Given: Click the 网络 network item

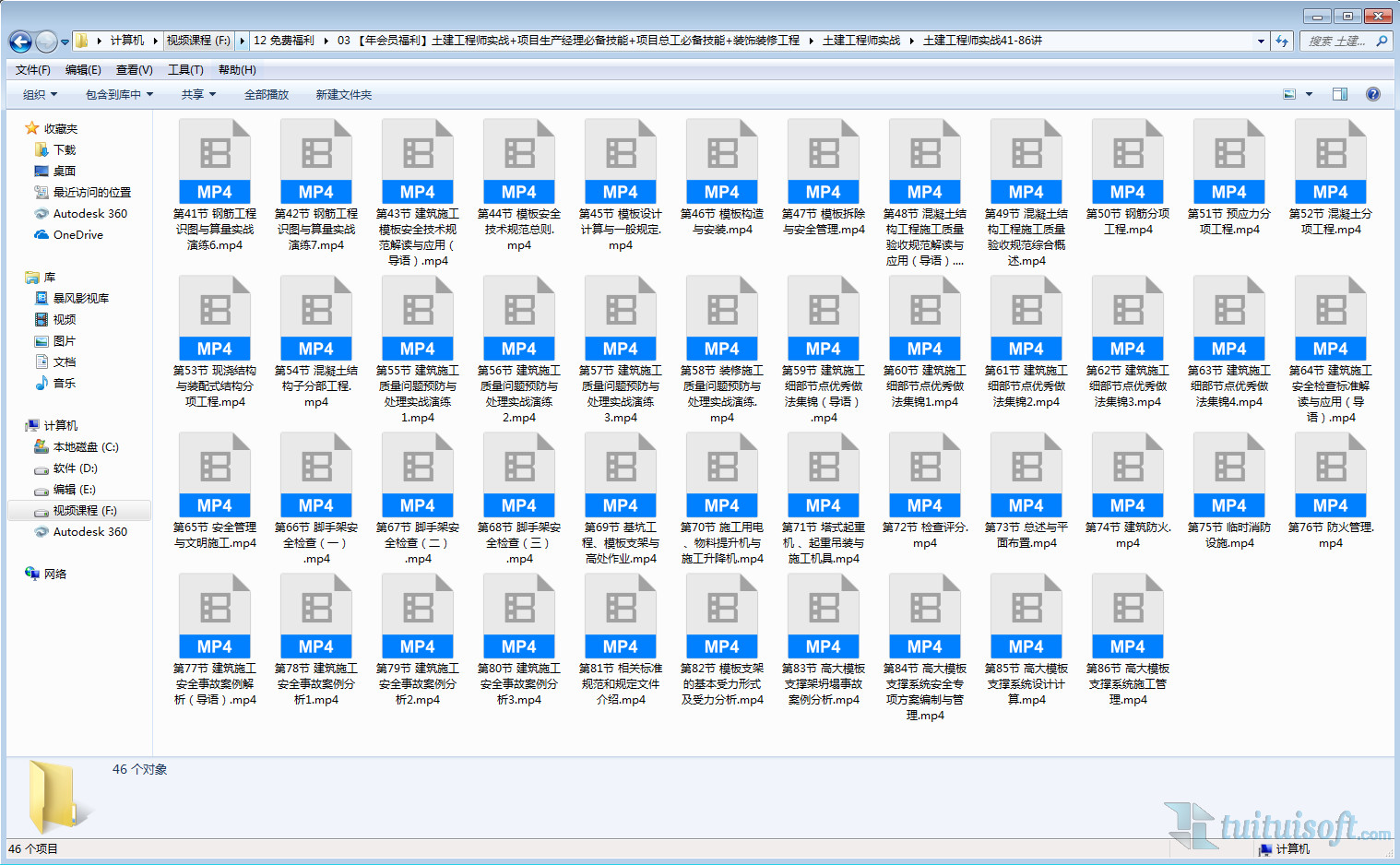Looking at the screenshot, I should click(54, 574).
